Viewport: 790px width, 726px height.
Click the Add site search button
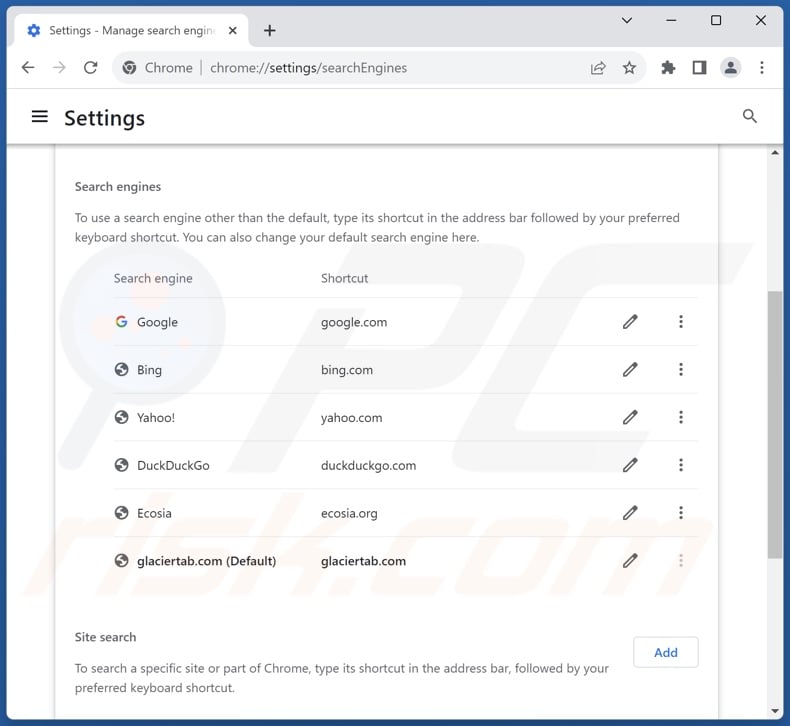point(666,652)
